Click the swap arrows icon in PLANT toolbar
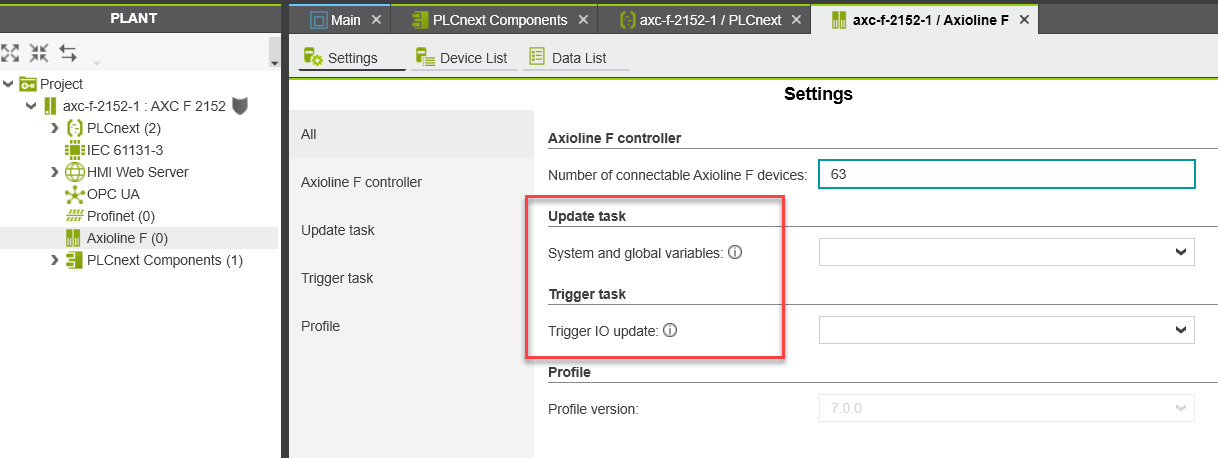 click(x=68, y=52)
